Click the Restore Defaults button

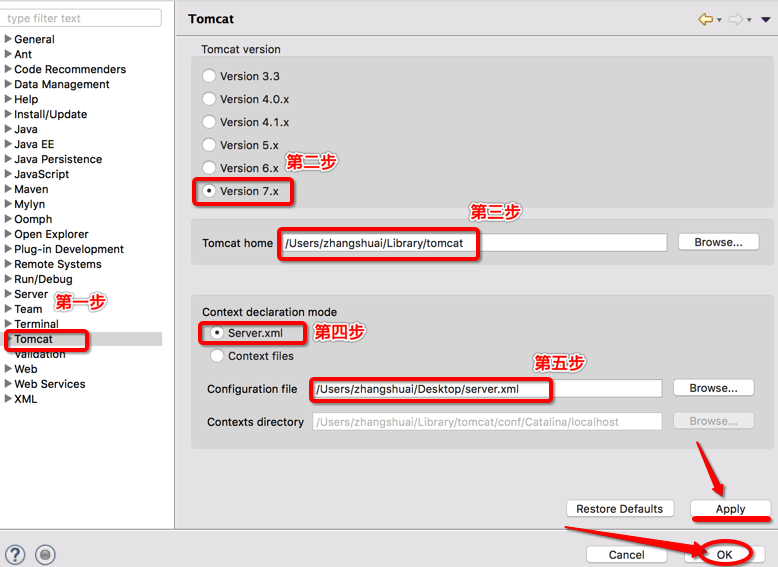pyautogui.click(x=620, y=508)
